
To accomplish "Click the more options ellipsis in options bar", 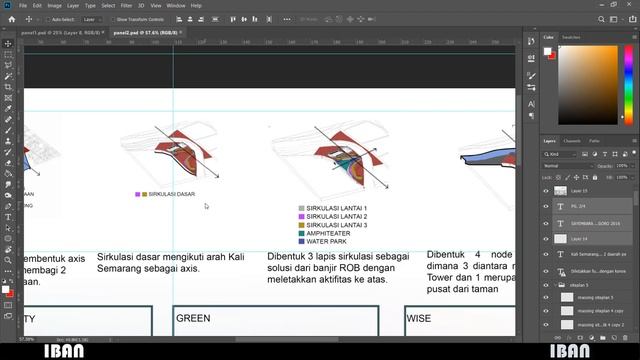I will click(287, 19).
